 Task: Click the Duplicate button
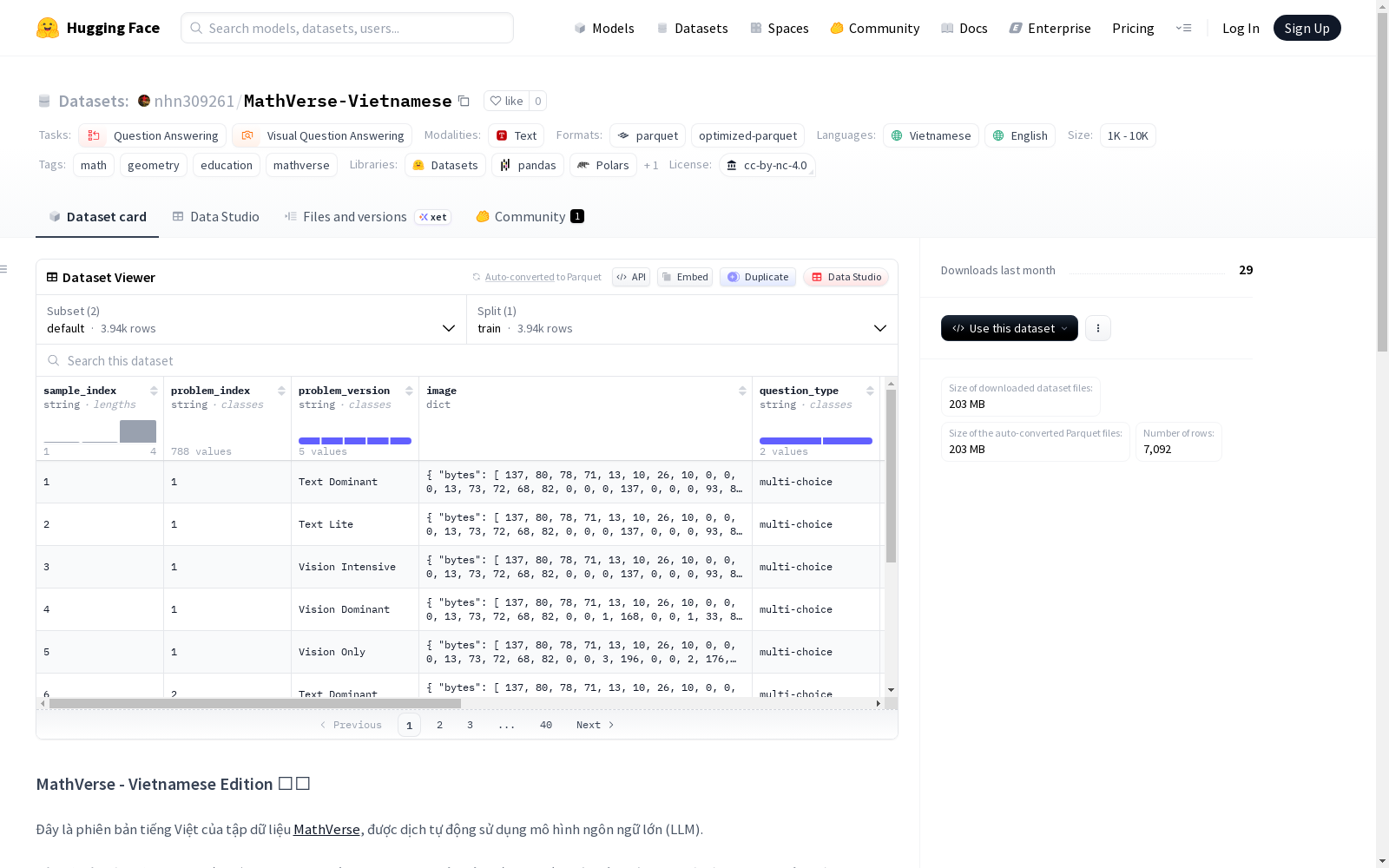pyautogui.click(x=758, y=277)
